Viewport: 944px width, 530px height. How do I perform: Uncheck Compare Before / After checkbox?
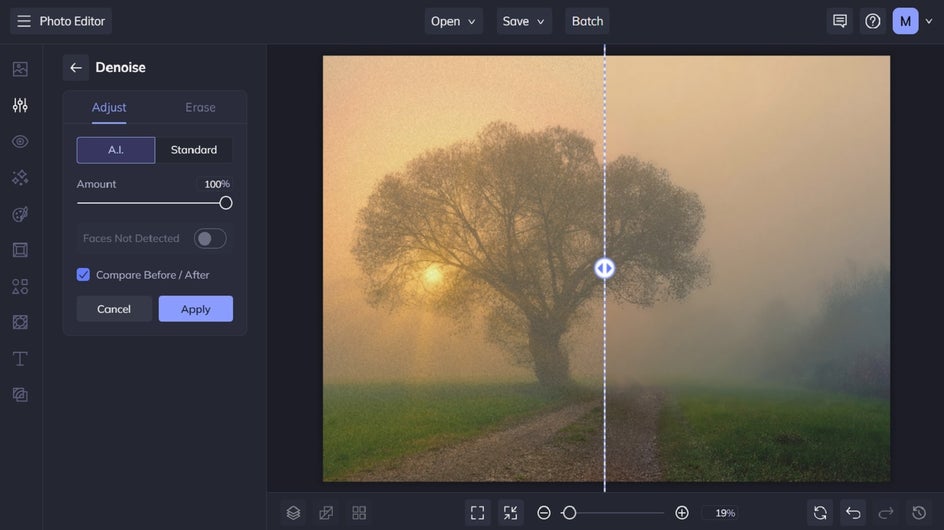pyautogui.click(x=83, y=275)
